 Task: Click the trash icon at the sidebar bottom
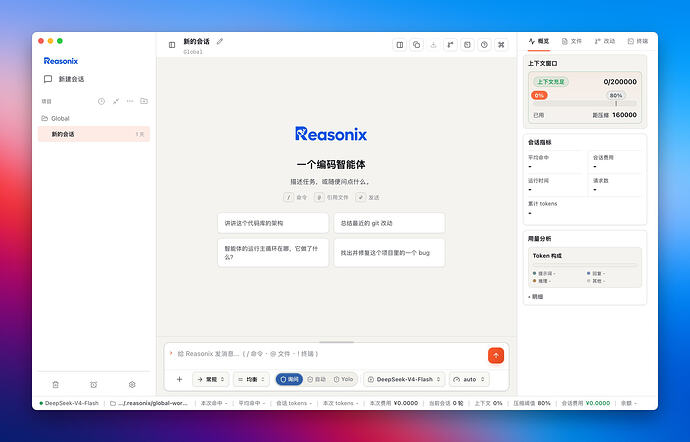click(x=55, y=384)
